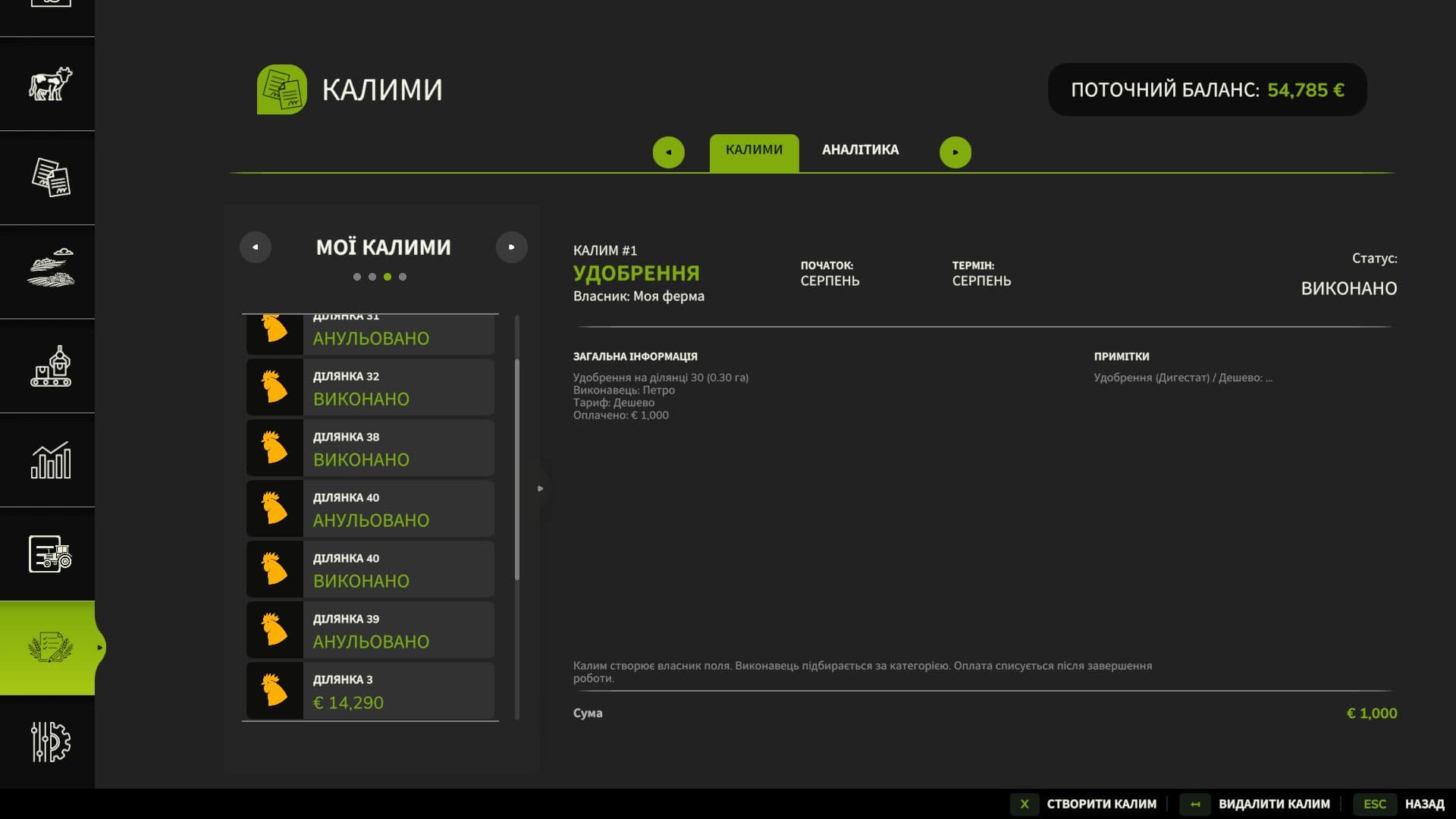
Task: Click the Удобрення contract title
Action: pos(636,273)
